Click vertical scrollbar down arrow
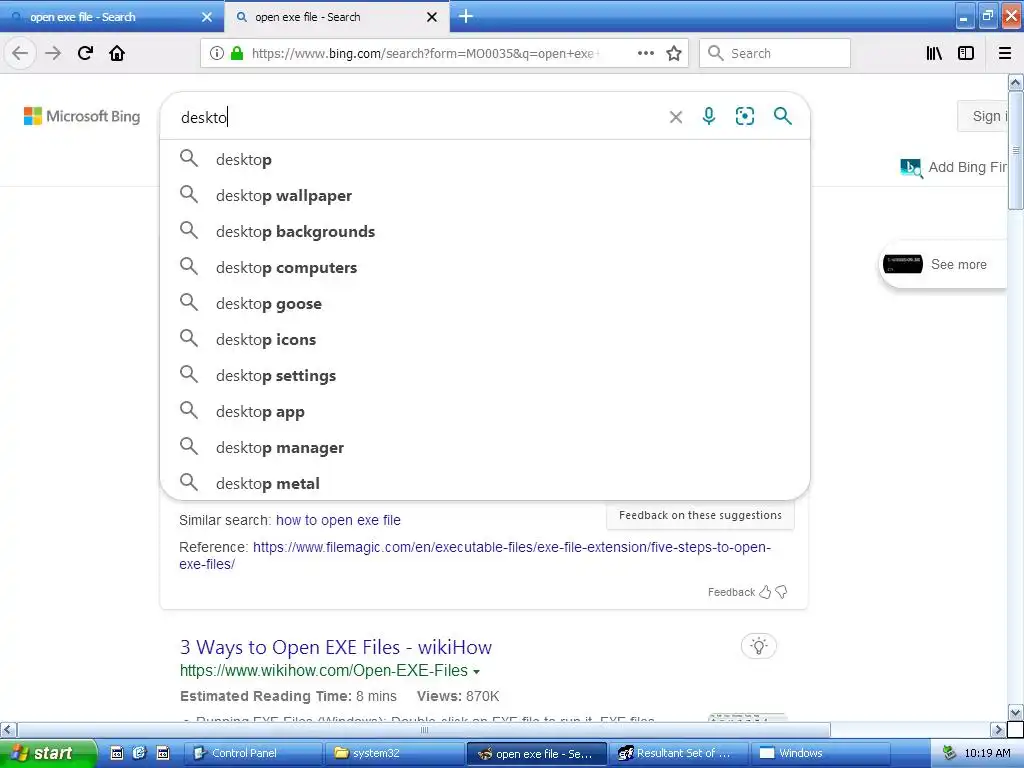1024x768 pixels. [x=1016, y=712]
